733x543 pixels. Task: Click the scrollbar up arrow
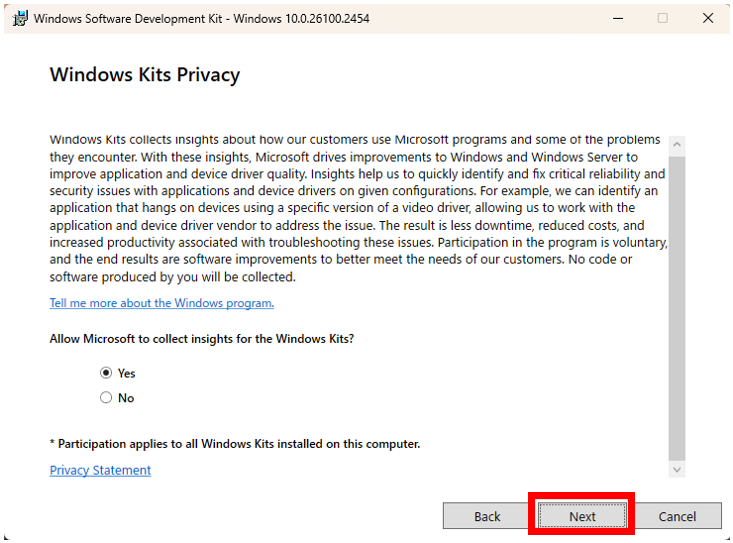[677, 143]
